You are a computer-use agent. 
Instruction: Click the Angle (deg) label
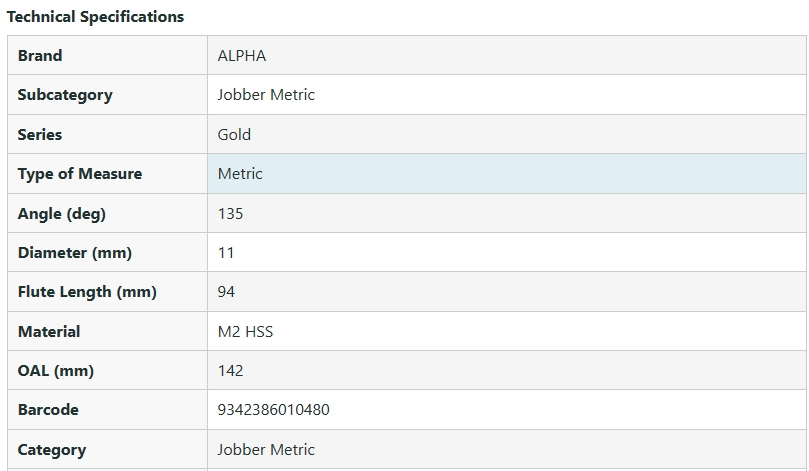click(x=61, y=214)
